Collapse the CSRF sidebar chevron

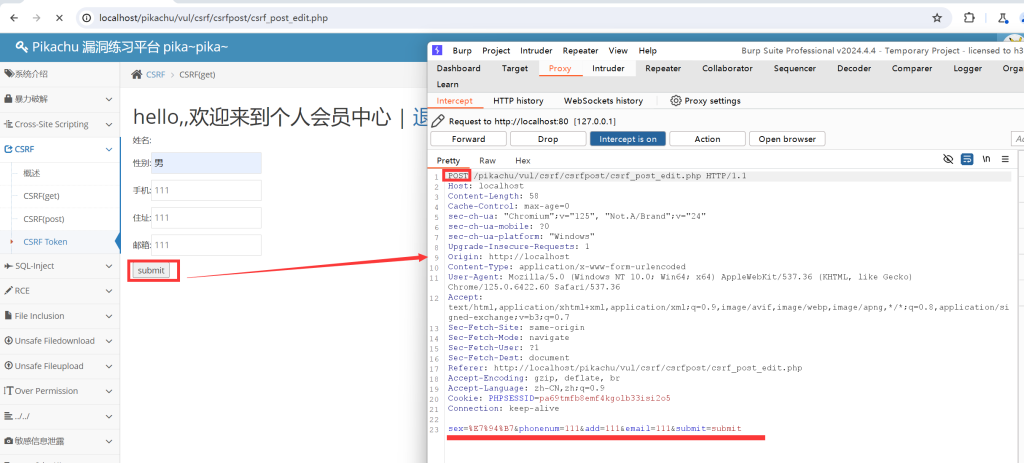[109, 150]
